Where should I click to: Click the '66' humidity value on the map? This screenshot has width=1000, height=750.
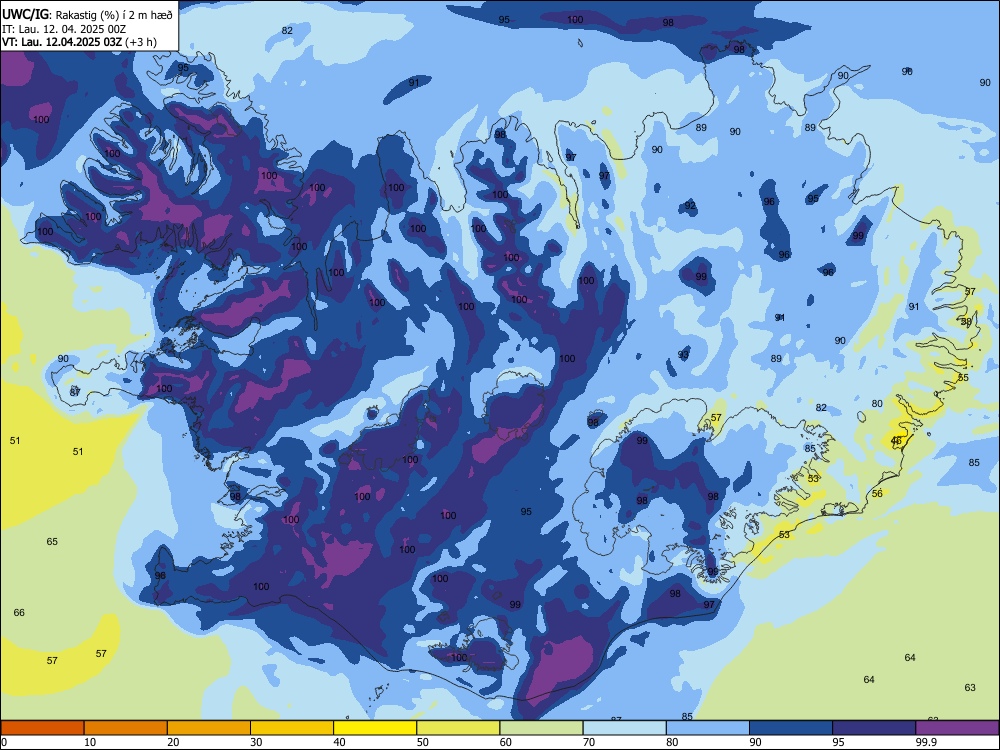tap(19, 612)
